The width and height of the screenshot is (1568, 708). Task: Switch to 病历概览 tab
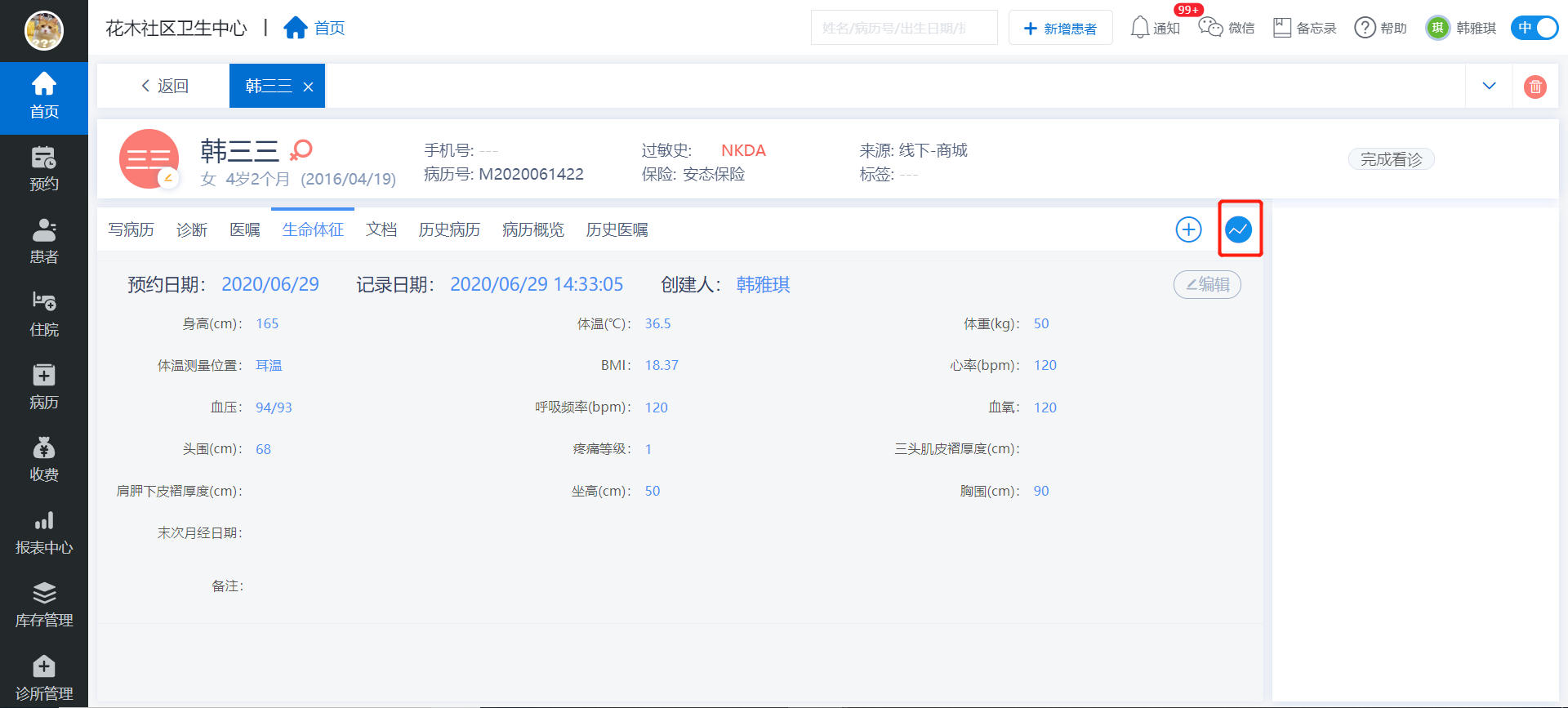(533, 229)
